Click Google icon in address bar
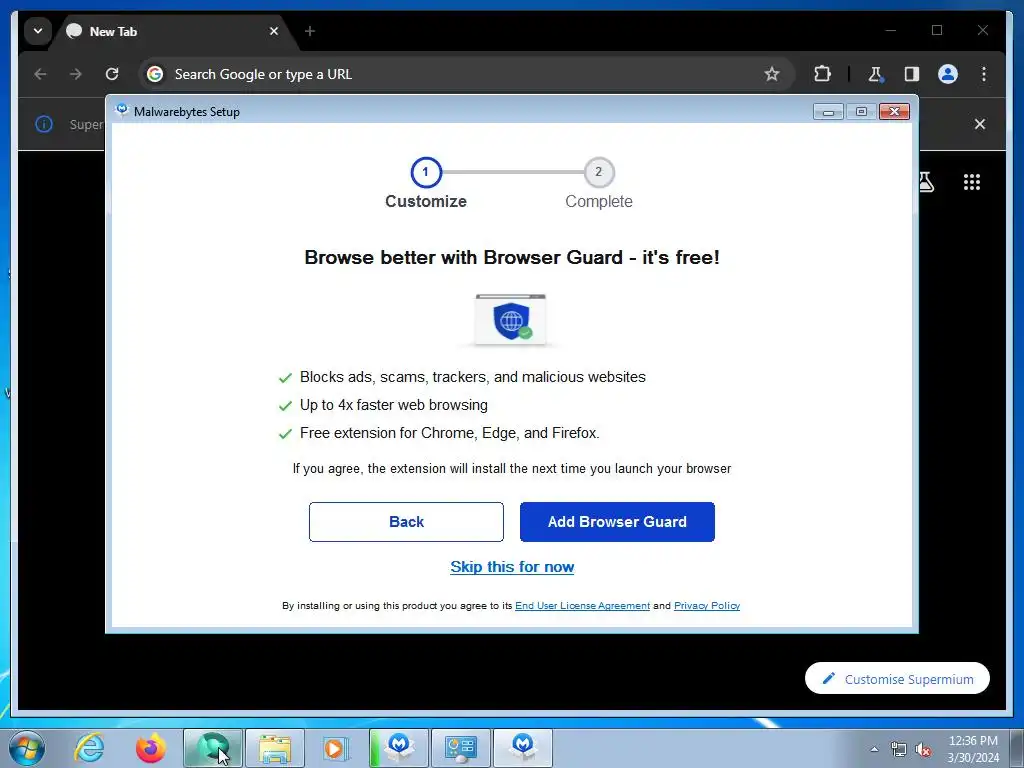 (x=155, y=74)
